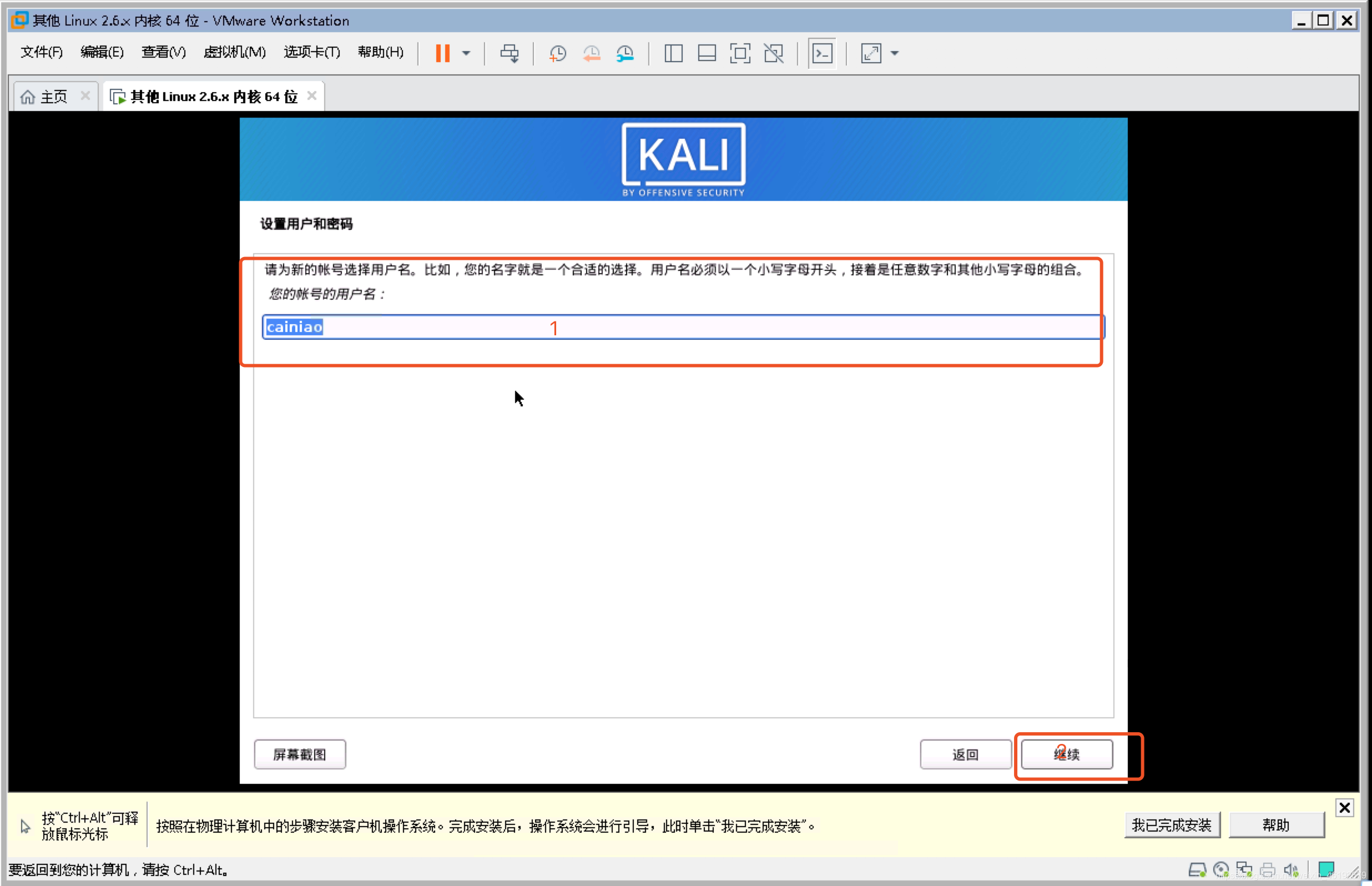Click the 设置用户和密码 heading
1372x886 pixels.
306,224
